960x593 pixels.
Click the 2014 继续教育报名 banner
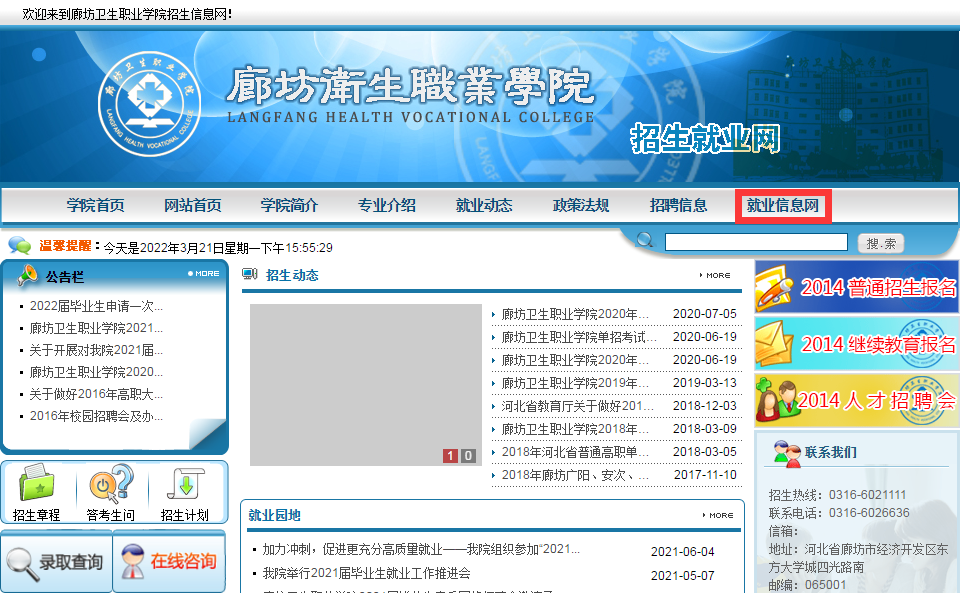856,343
